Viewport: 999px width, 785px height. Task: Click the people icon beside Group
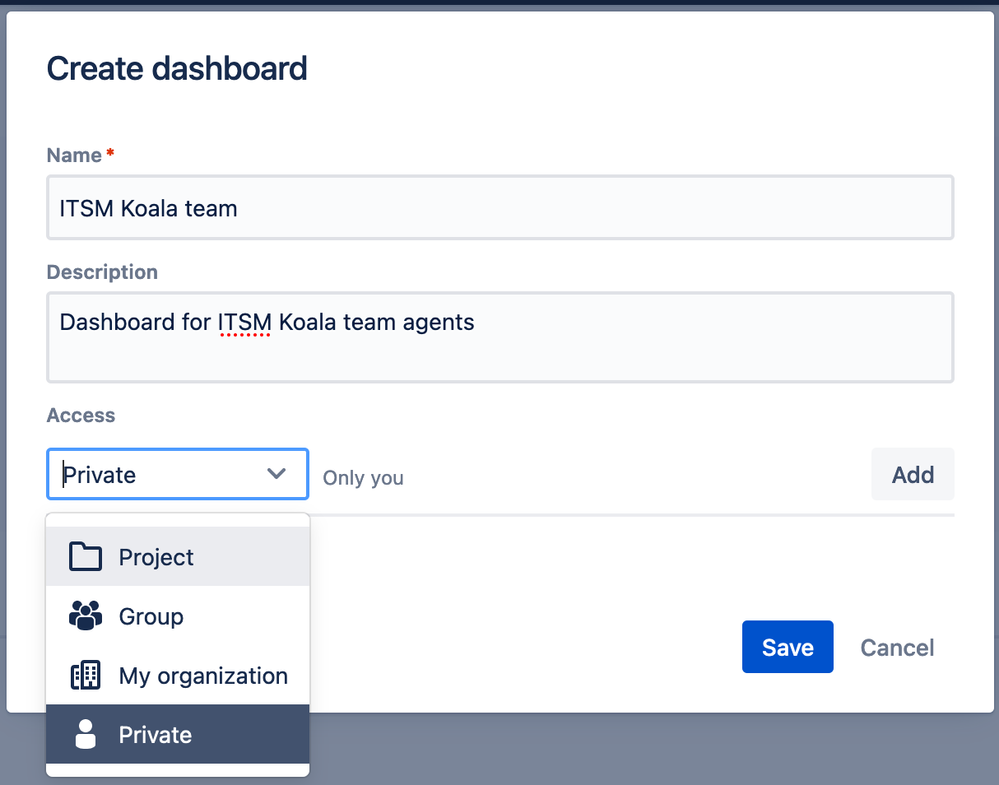click(x=85, y=616)
